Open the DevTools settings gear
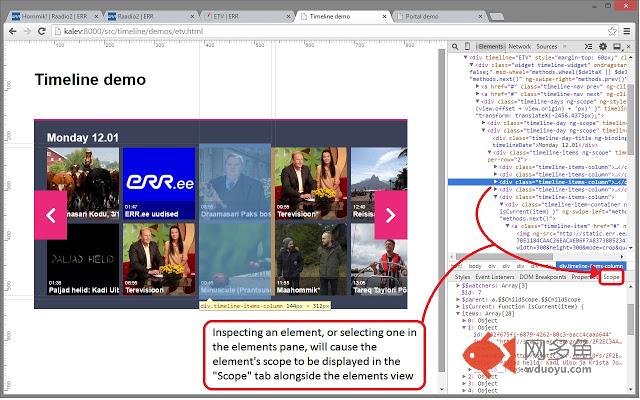640x400 pixels. point(602,47)
